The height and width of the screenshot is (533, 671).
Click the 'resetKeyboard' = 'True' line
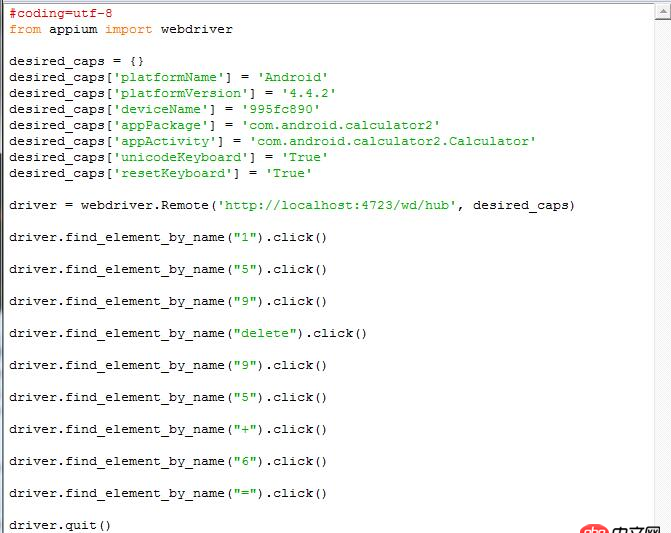tap(160, 173)
